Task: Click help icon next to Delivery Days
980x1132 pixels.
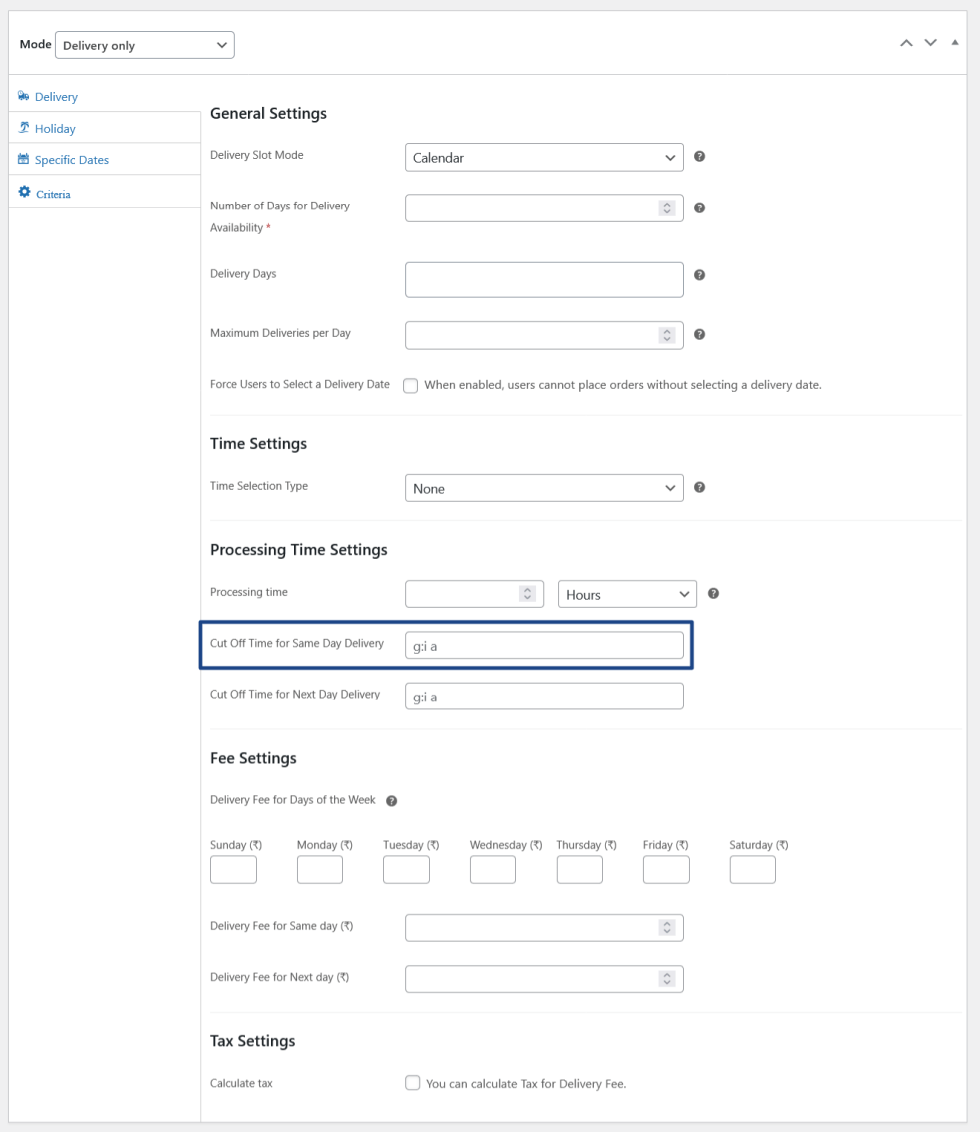Action: click(x=700, y=275)
